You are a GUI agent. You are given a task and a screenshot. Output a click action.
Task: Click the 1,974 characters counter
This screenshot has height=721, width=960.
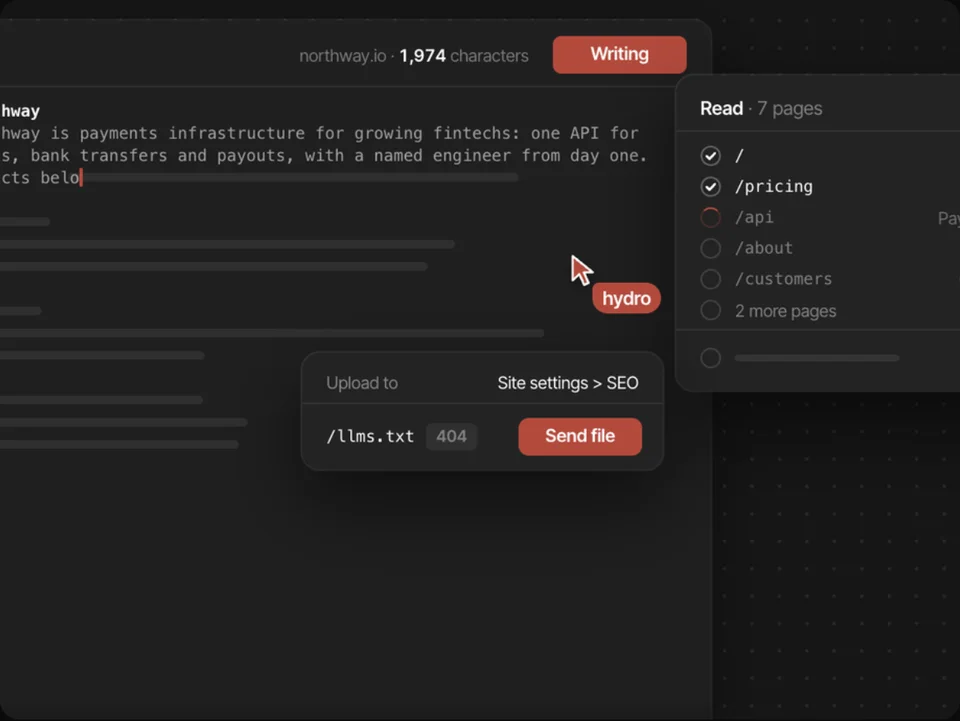(x=464, y=56)
